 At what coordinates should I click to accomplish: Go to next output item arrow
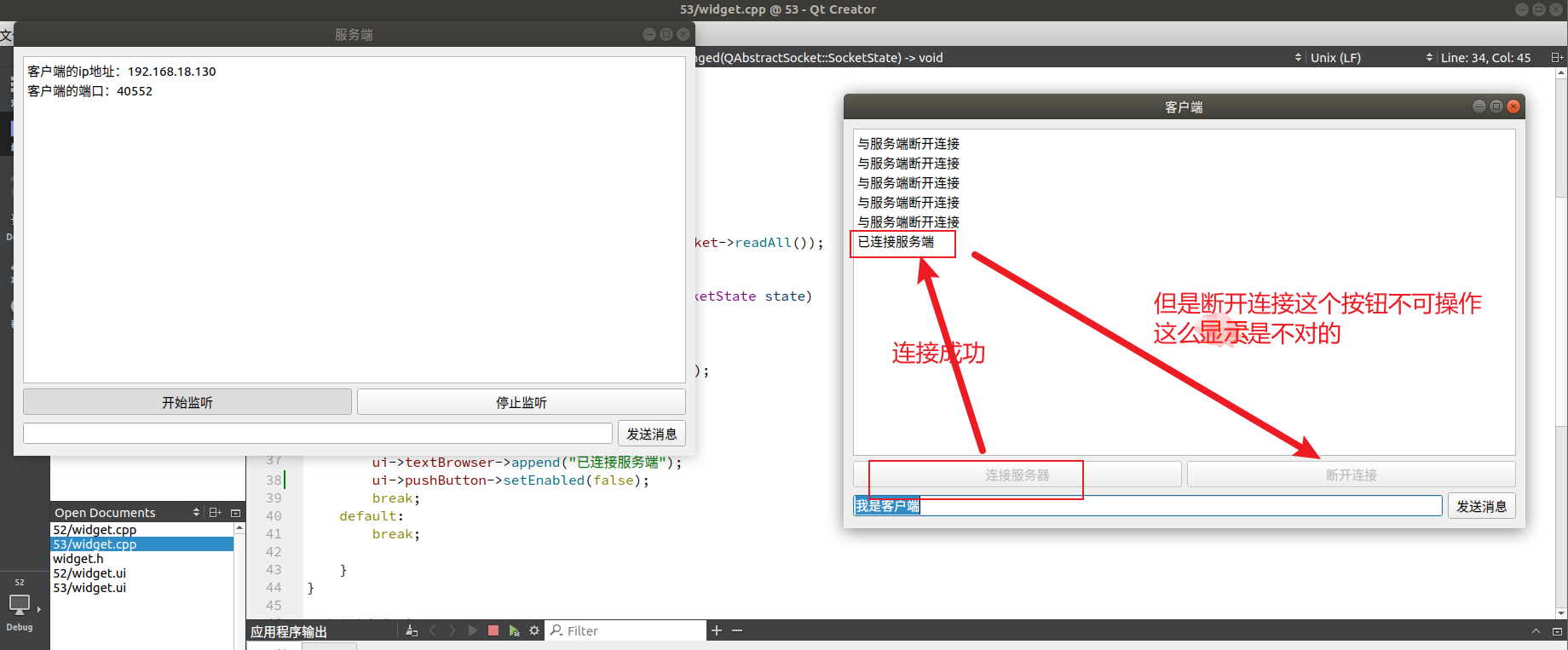tap(453, 630)
